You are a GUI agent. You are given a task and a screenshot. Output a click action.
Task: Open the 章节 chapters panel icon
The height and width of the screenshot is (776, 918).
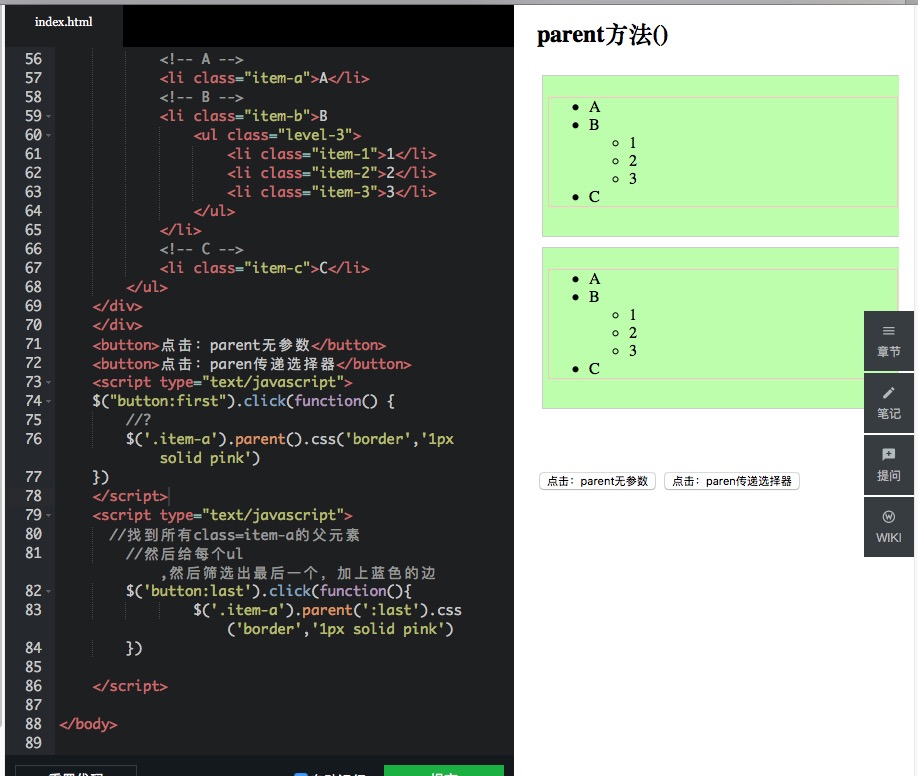[888, 341]
